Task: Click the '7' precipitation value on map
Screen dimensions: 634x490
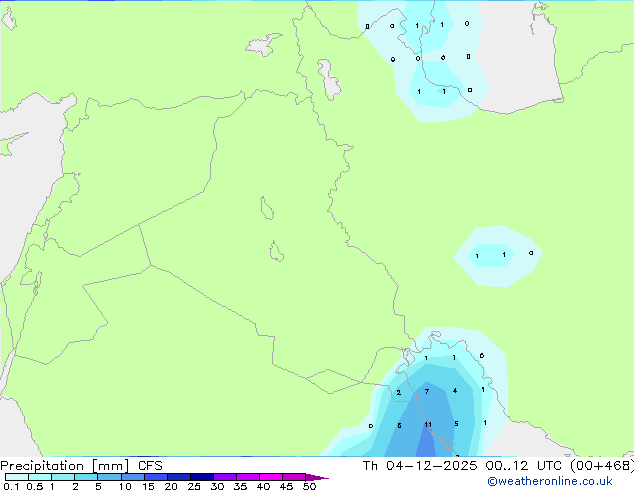Action: 427,391
